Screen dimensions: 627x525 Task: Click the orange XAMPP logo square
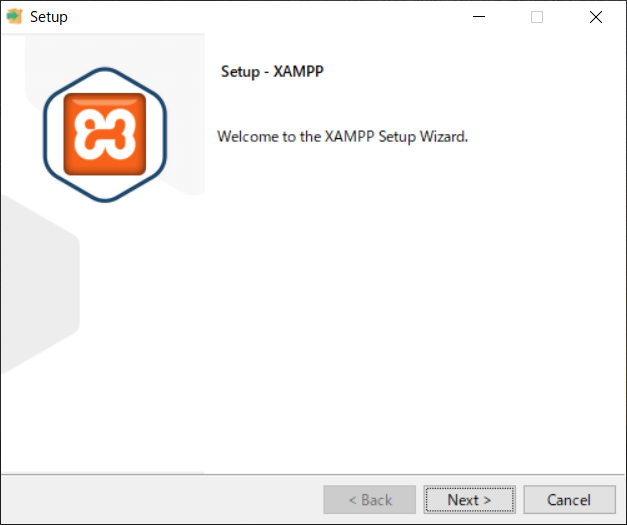point(105,134)
